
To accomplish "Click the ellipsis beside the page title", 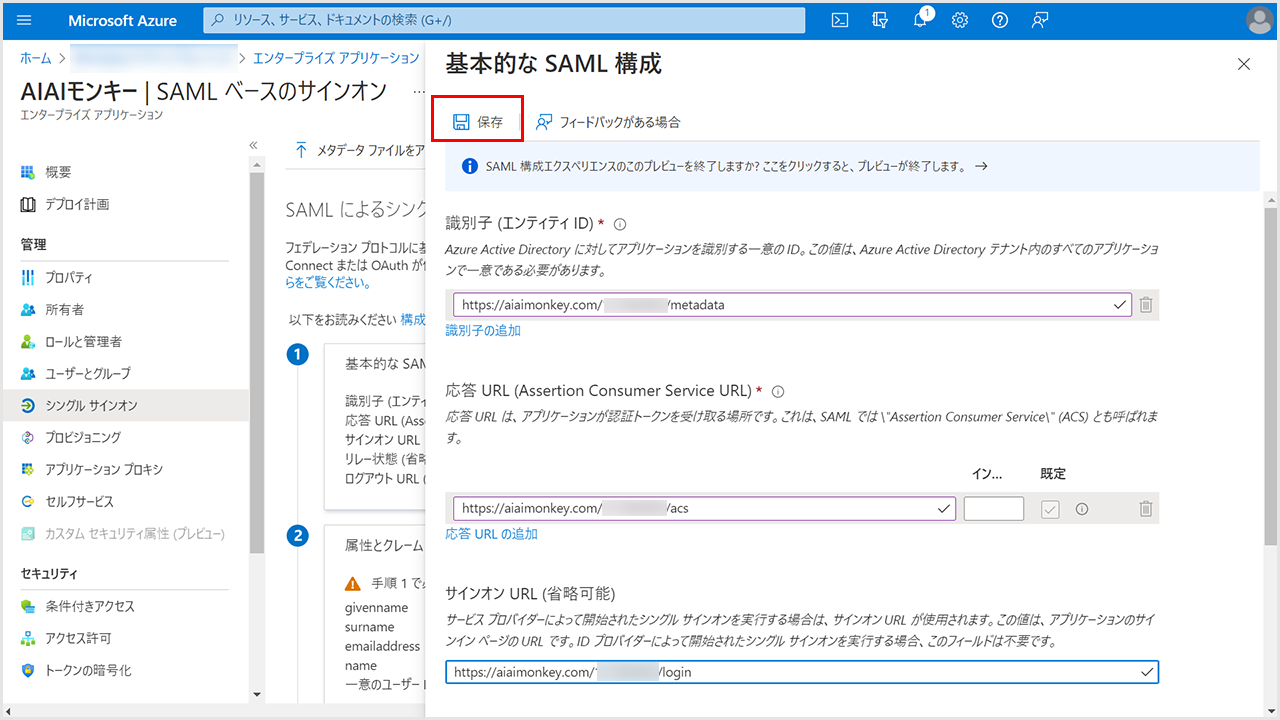I will 418,92.
